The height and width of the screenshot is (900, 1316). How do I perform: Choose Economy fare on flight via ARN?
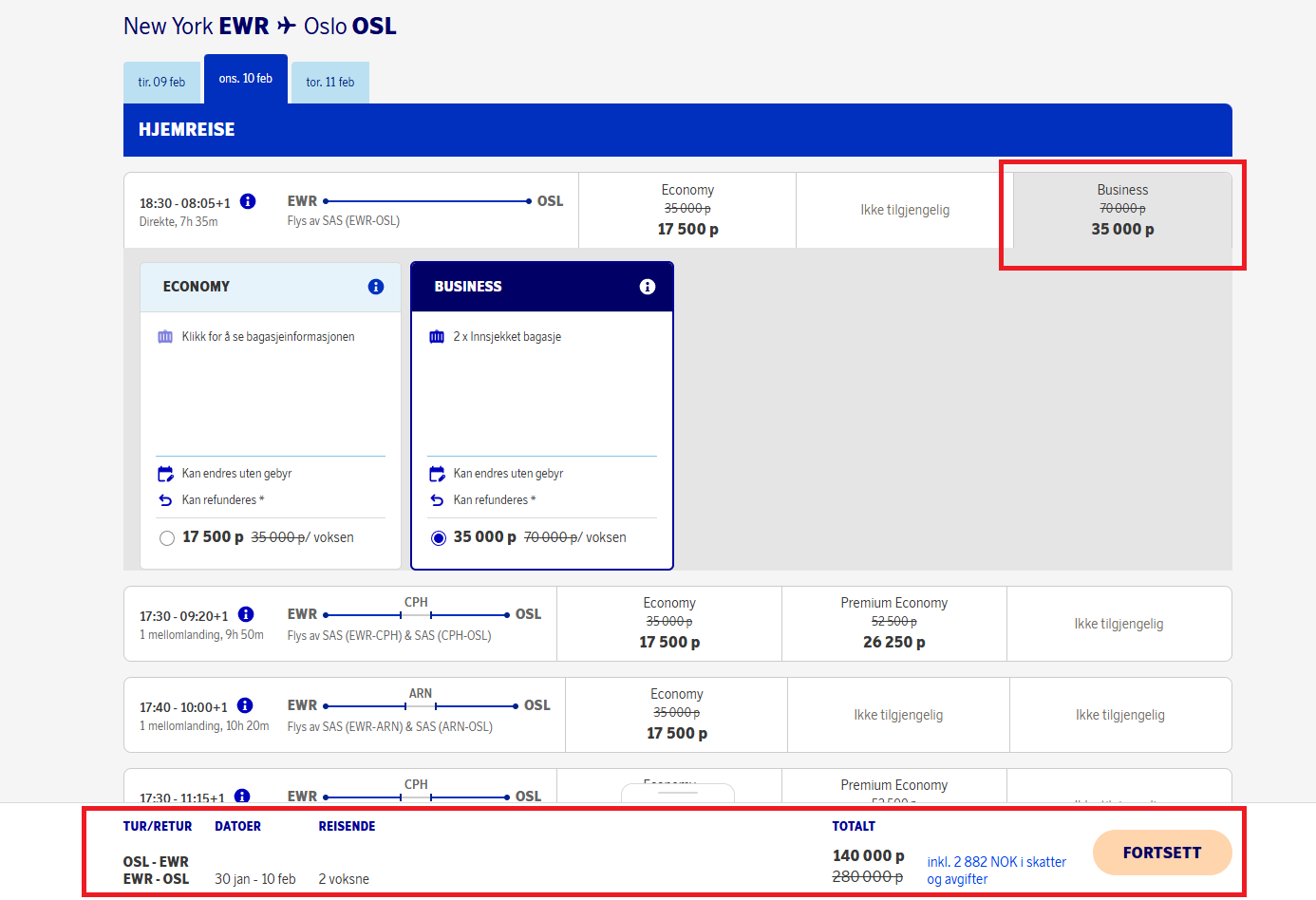[677, 715]
